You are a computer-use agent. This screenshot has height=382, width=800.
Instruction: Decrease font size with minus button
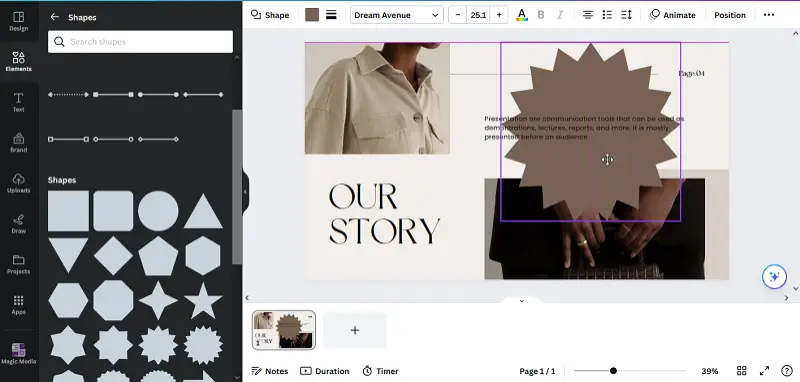[458, 15]
